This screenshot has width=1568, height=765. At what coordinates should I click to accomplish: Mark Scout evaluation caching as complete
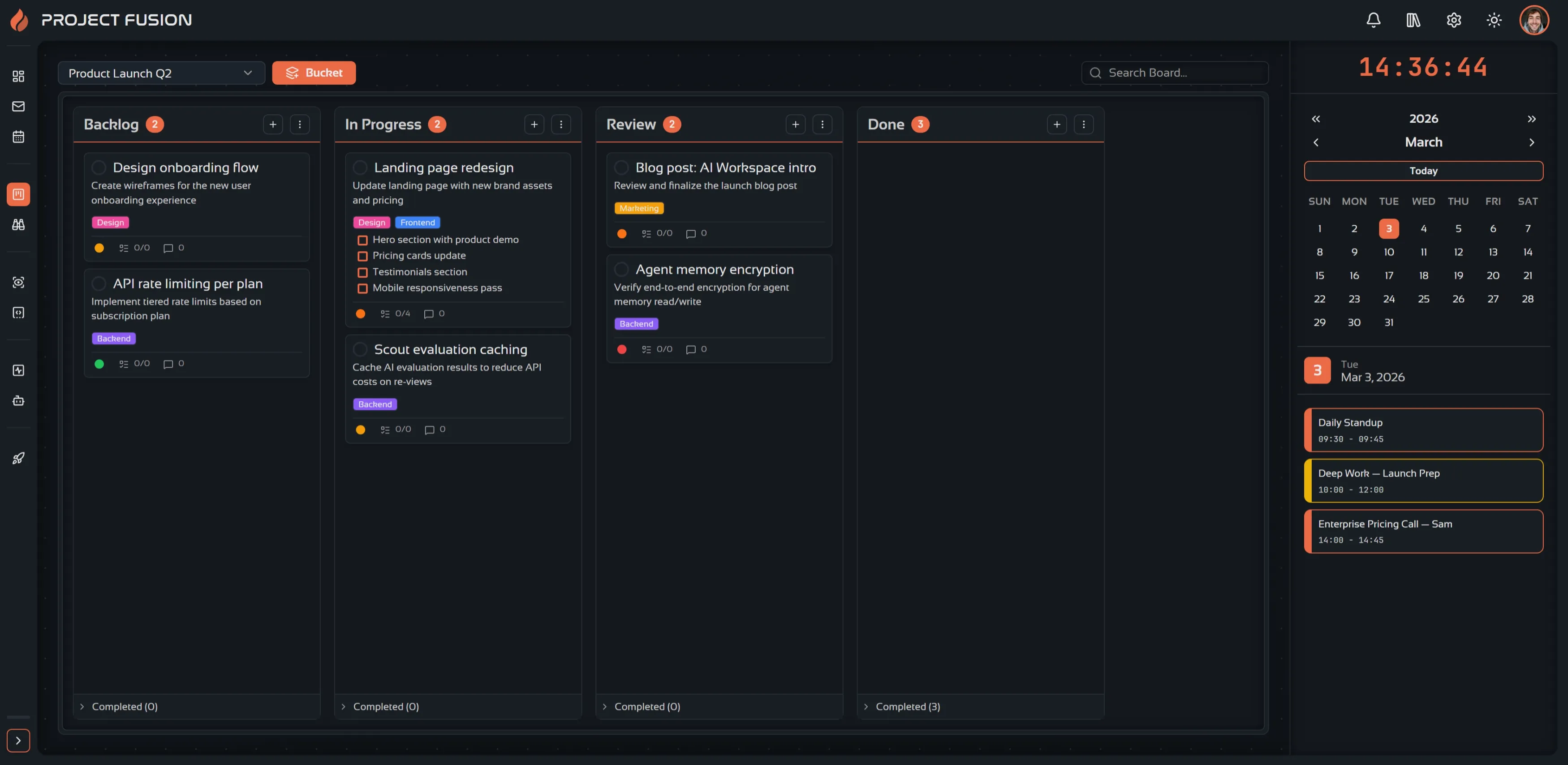[360, 349]
